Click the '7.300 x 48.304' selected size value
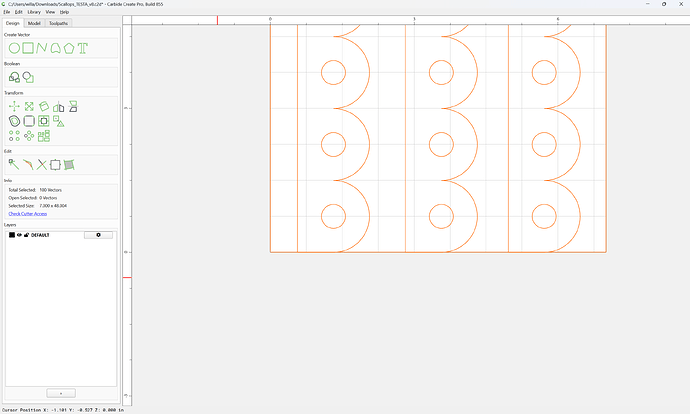This screenshot has height=414, width=690. 53,206
